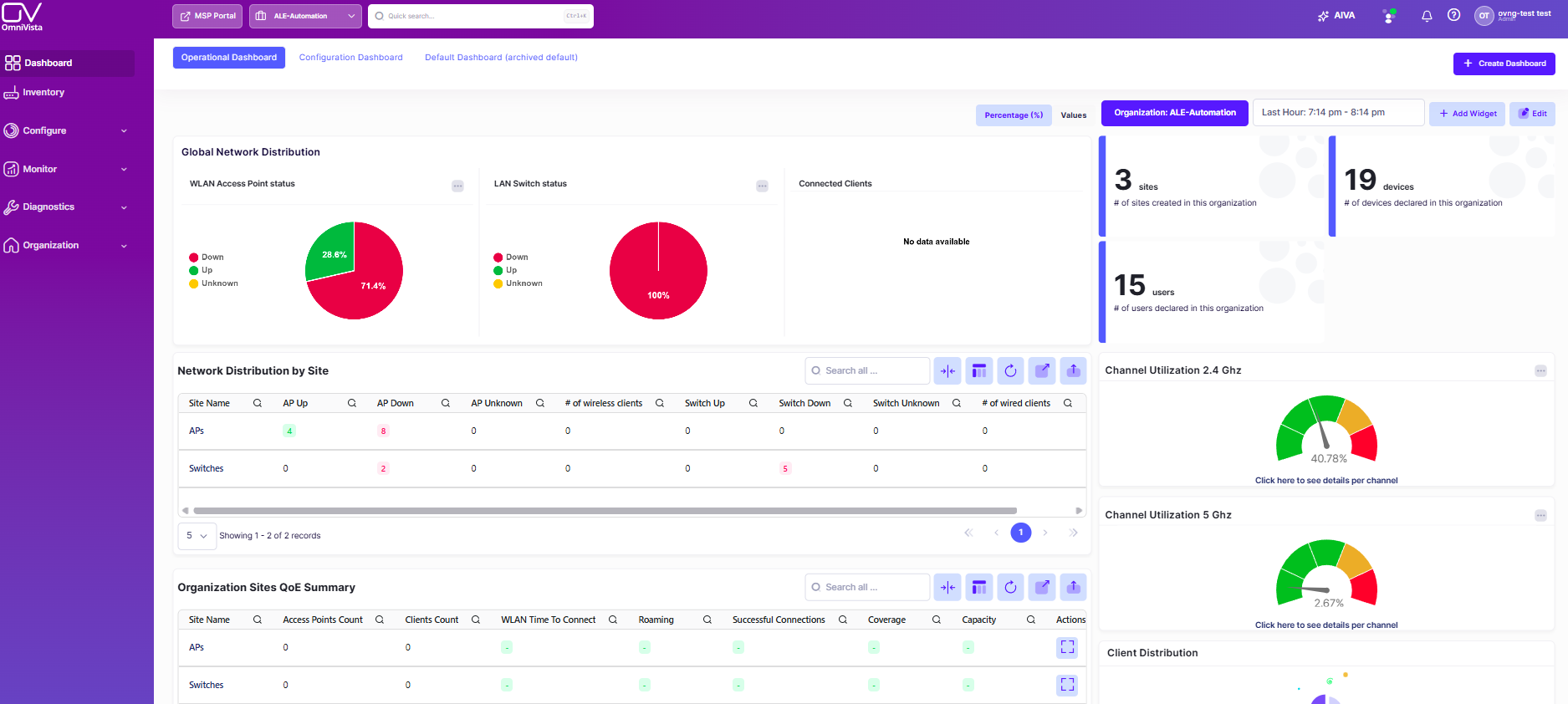Refresh the Network Distribution by Site table
This screenshot has height=704, width=1568.
tap(1010, 370)
